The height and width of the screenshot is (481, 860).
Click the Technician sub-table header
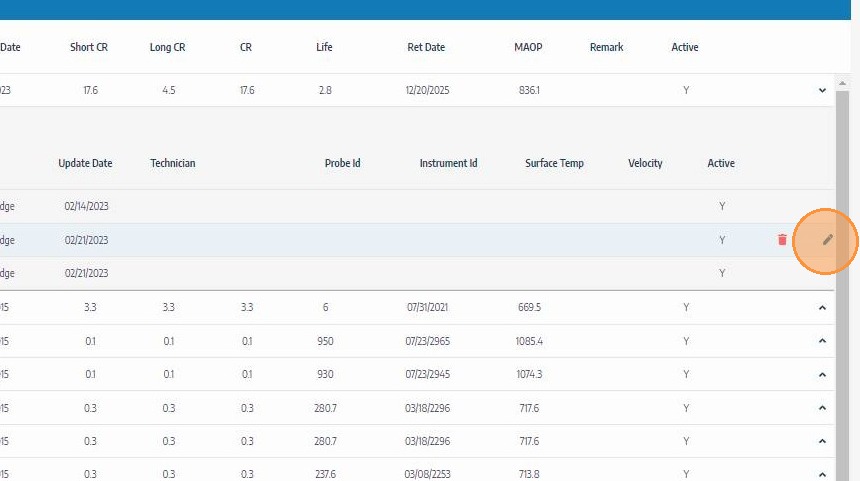pos(173,163)
